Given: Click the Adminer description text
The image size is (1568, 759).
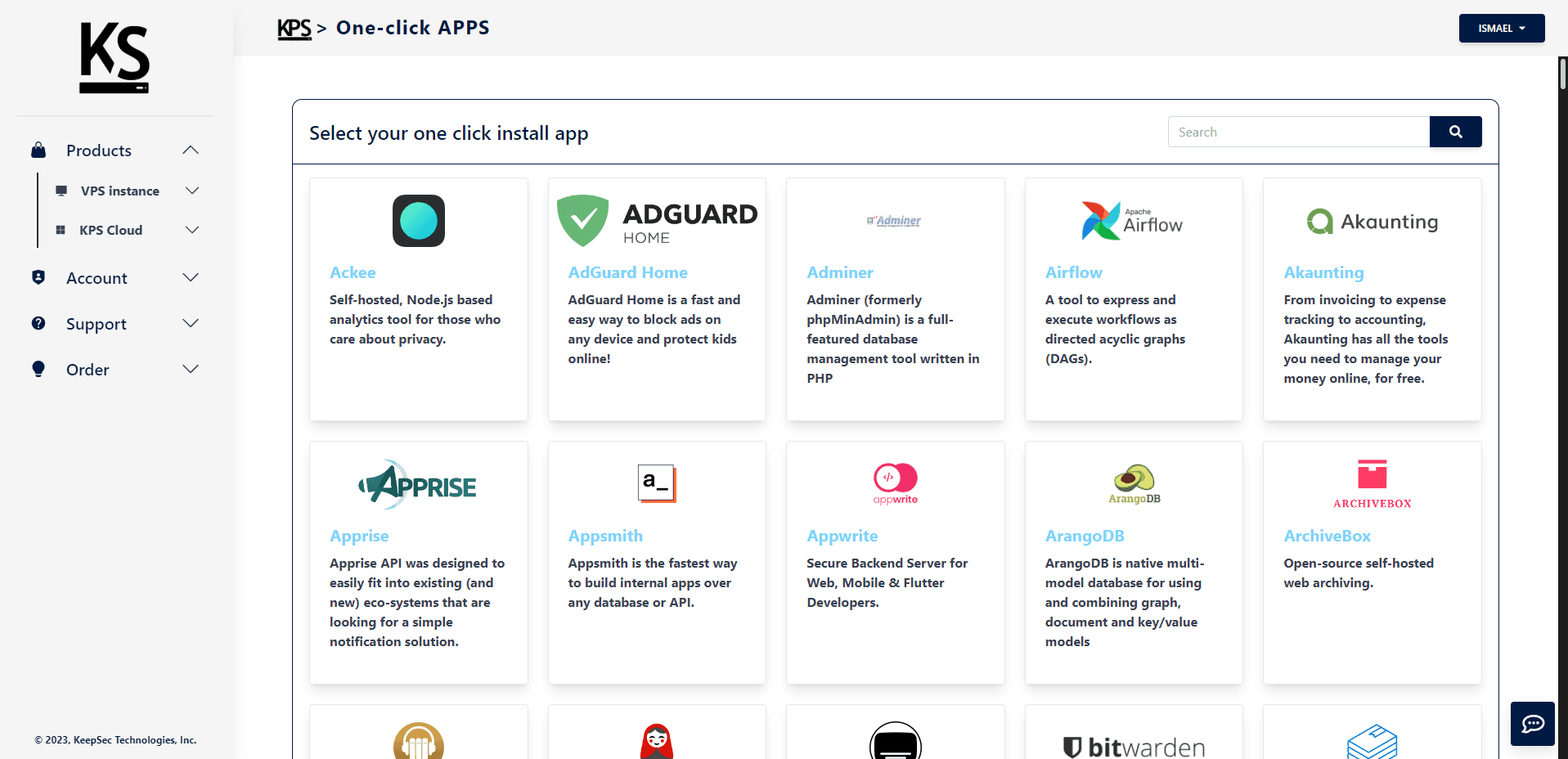Looking at the screenshot, I should click(x=893, y=339).
